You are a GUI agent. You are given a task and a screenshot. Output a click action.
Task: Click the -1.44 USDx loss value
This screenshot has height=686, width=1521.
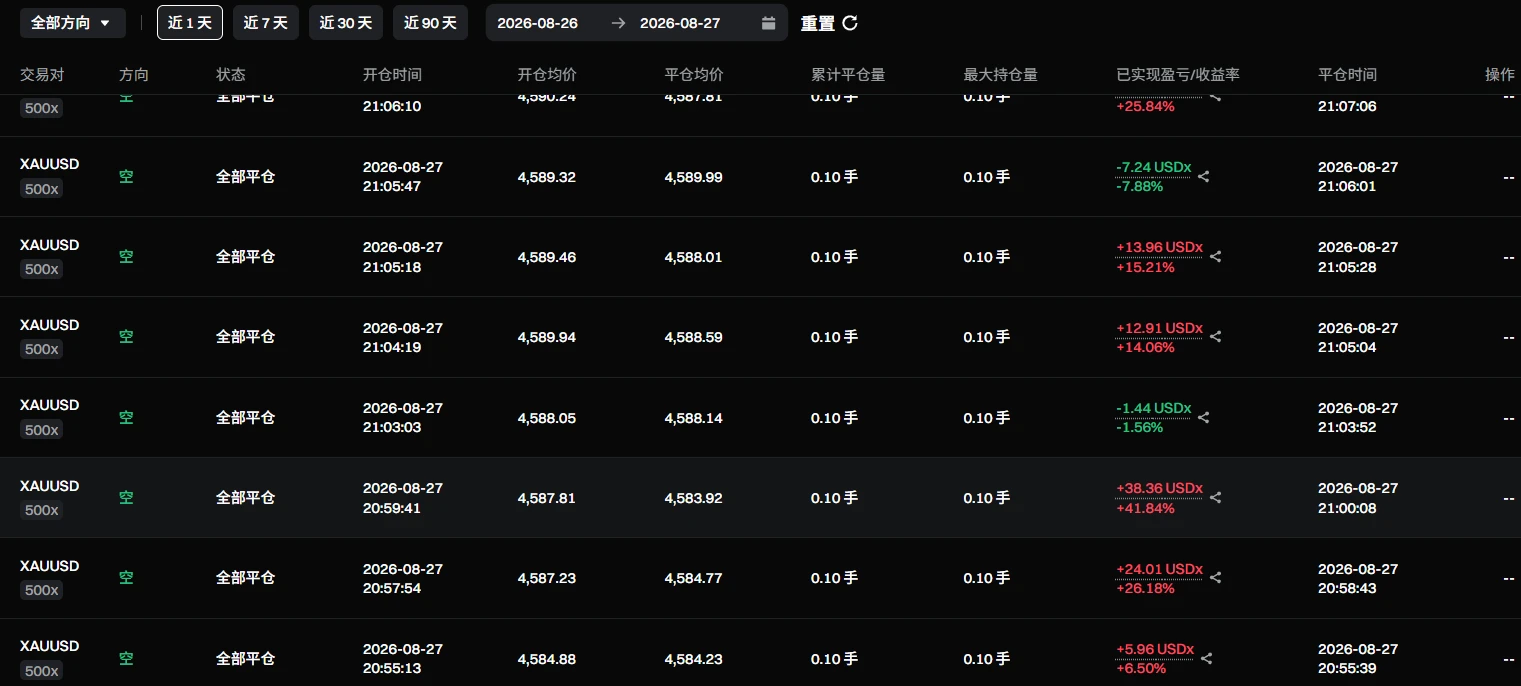(x=1154, y=408)
